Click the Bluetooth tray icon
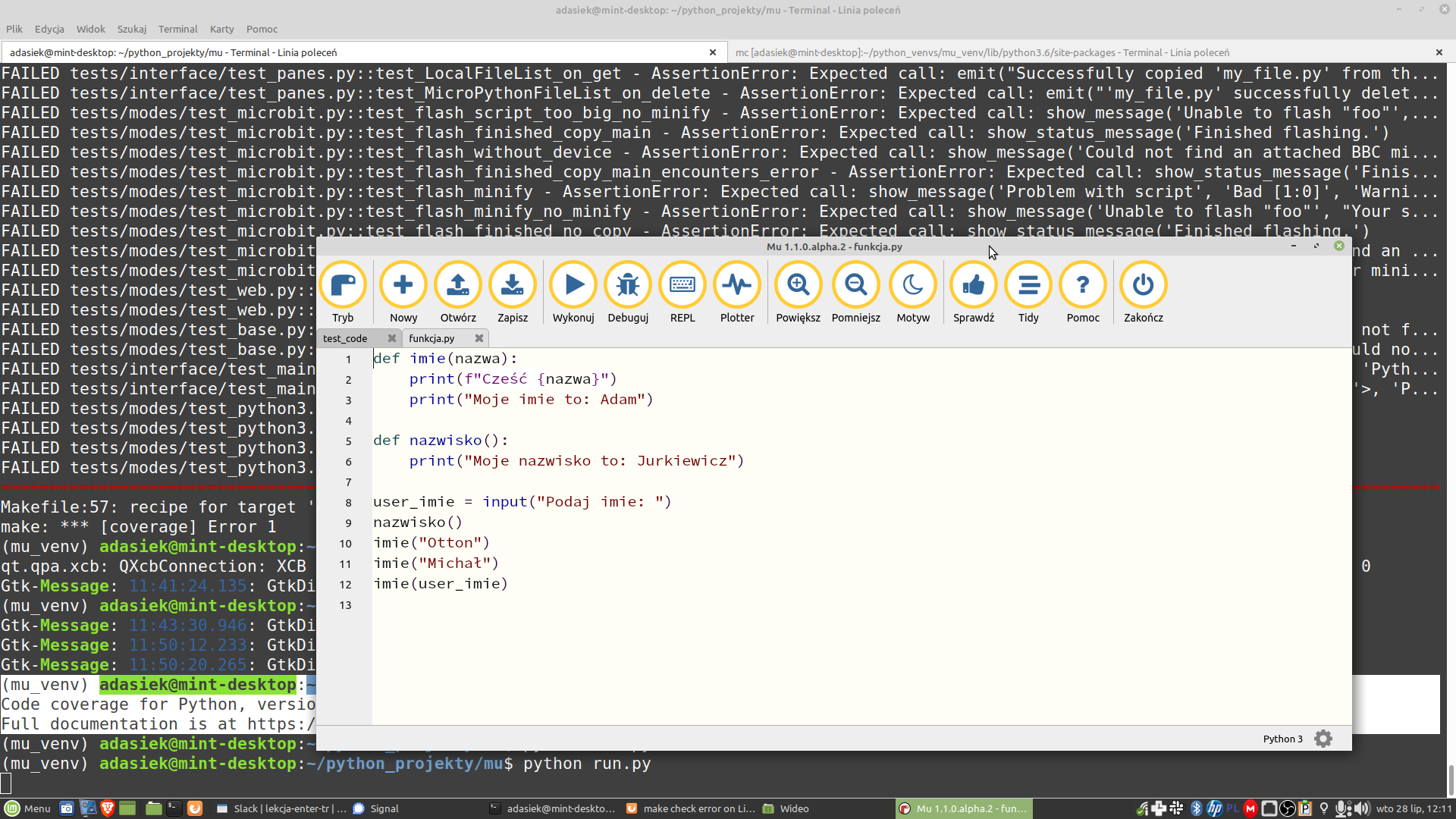Image resolution: width=1456 pixels, height=819 pixels. 1196,808
